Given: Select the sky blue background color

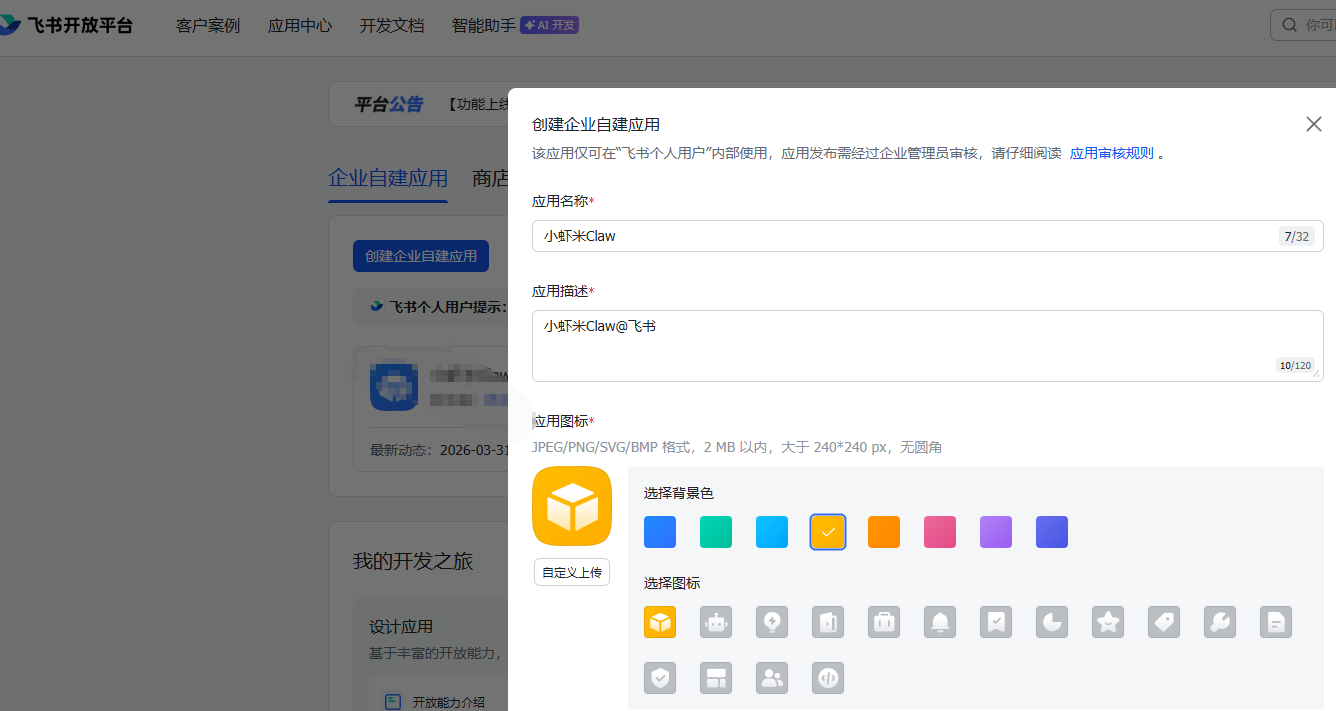Looking at the screenshot, I should coord(772,532).
